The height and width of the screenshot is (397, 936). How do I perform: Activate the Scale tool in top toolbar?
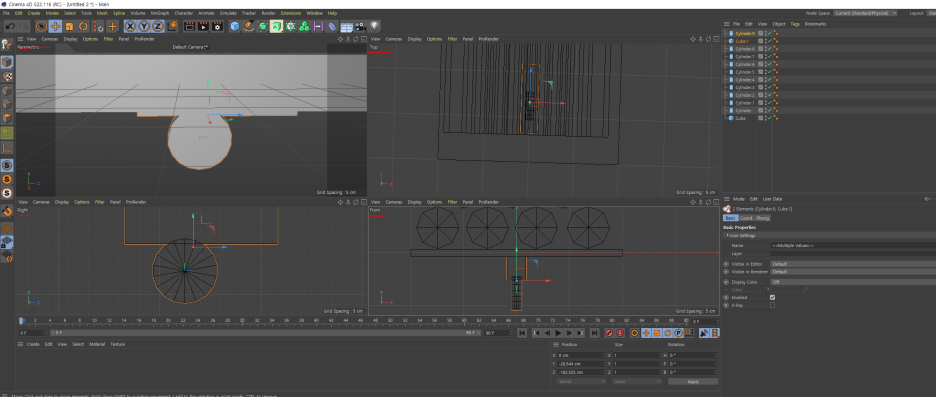click(x=69, y=26)
